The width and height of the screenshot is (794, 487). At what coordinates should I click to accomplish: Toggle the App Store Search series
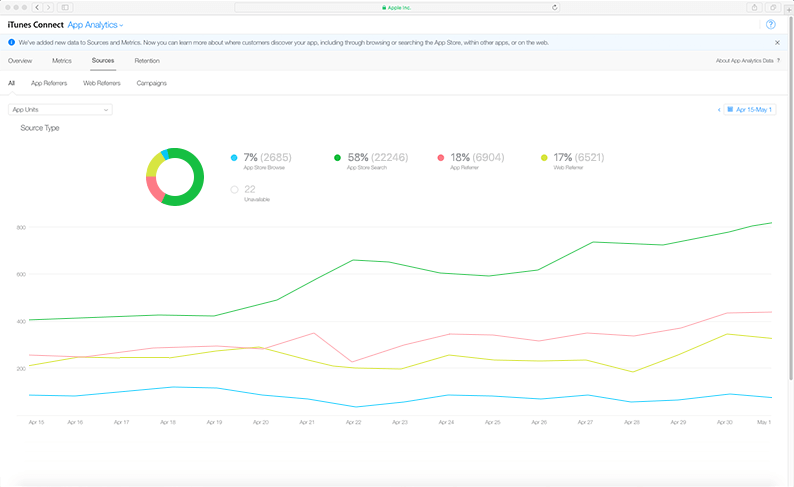[x=337, y=158]
